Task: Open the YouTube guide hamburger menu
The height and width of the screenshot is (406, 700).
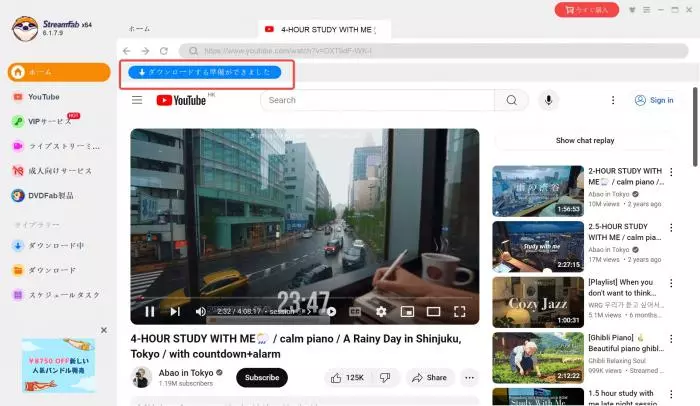Action: point(137,100)
